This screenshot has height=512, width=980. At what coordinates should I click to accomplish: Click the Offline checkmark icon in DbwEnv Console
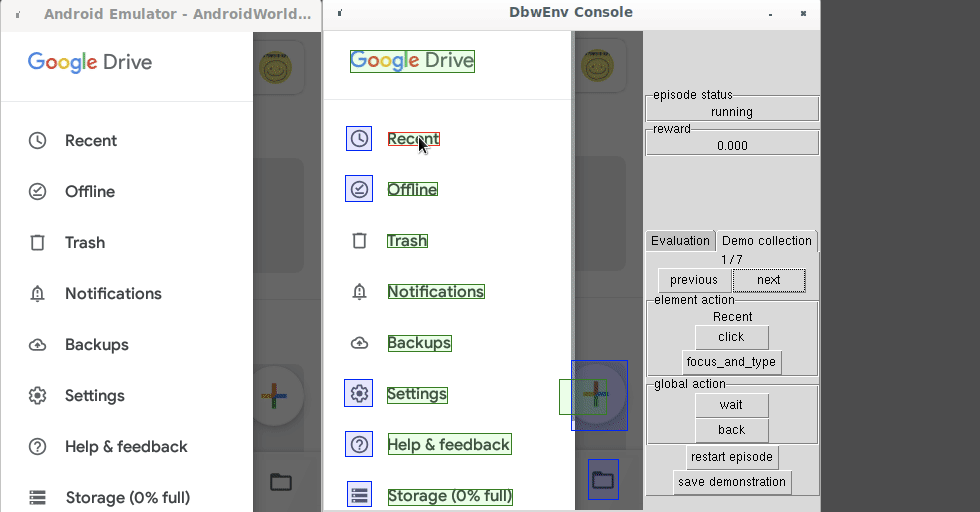coord(359,189)
